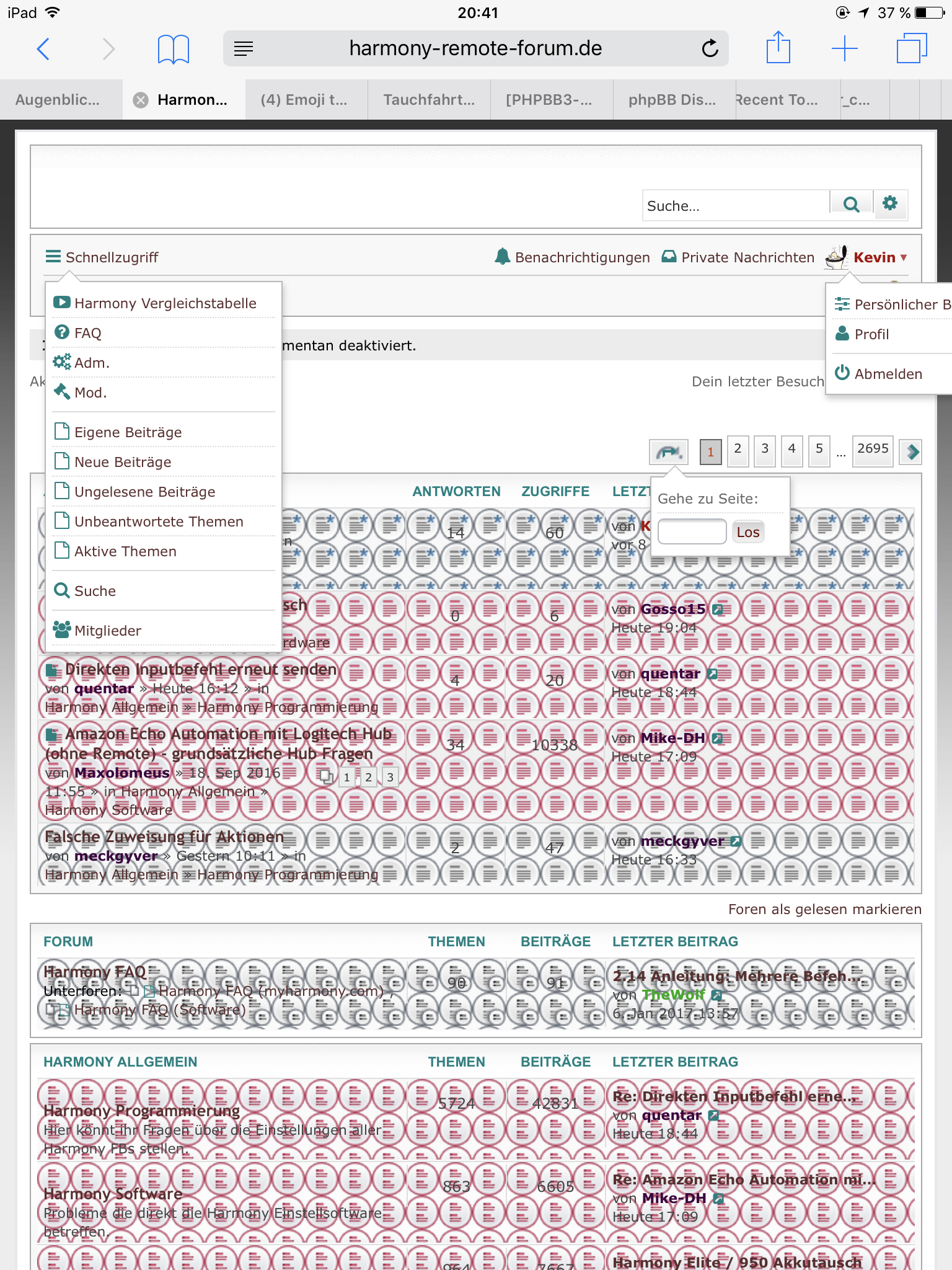Show all tabs overview icon

tap(911, 48)
